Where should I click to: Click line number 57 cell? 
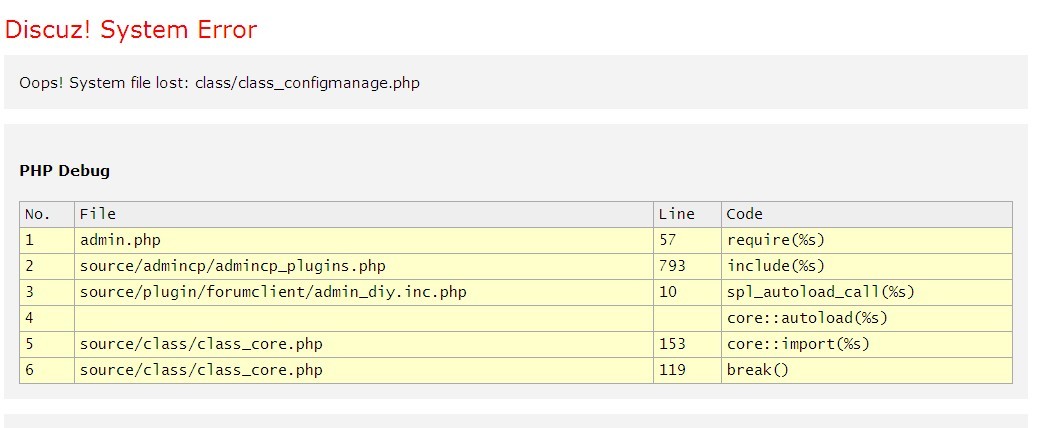[668, 240]
